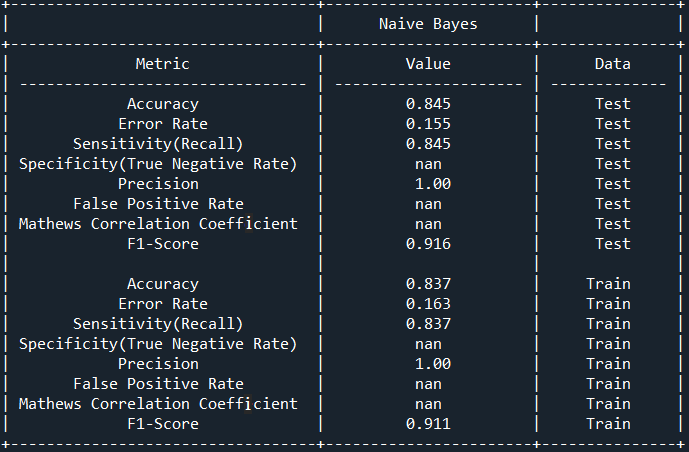Click the last "False Positive Rate" label

coord(158,384)
